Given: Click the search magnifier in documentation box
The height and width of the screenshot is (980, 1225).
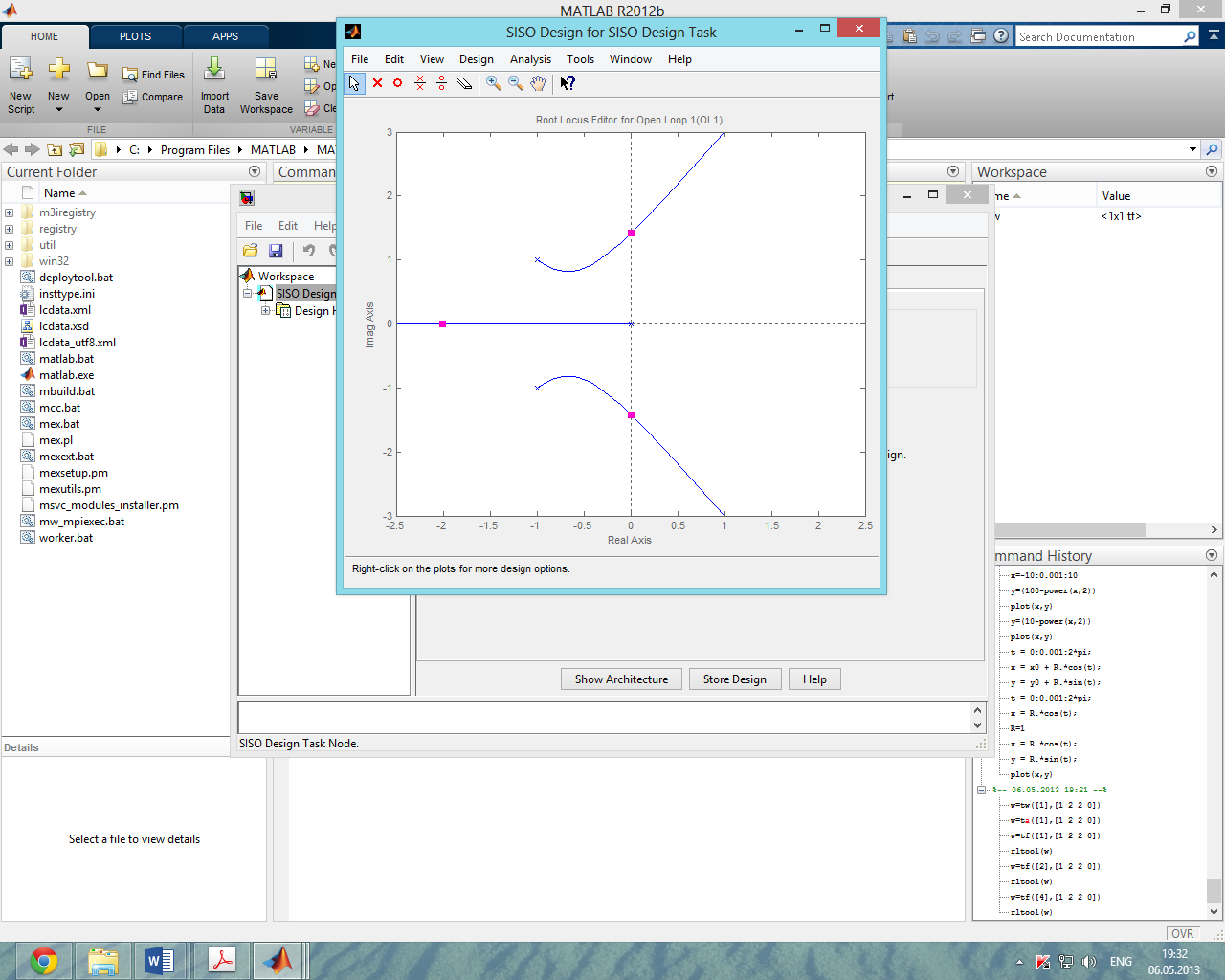Looking at the screenshot, I should 1190,36.
